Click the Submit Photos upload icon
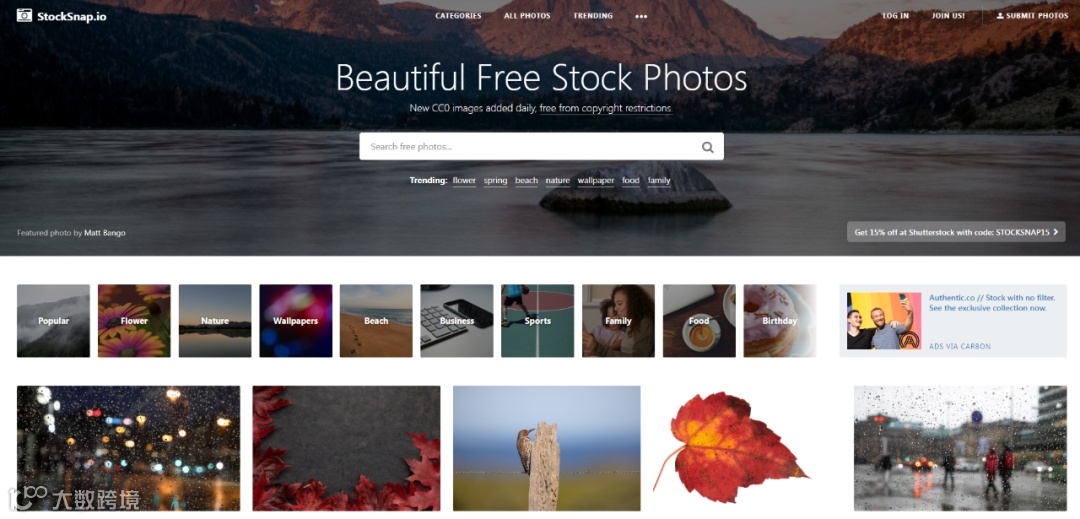Image resolution: width=1080 pixels, height=519 pixels. pos(1000,16)
